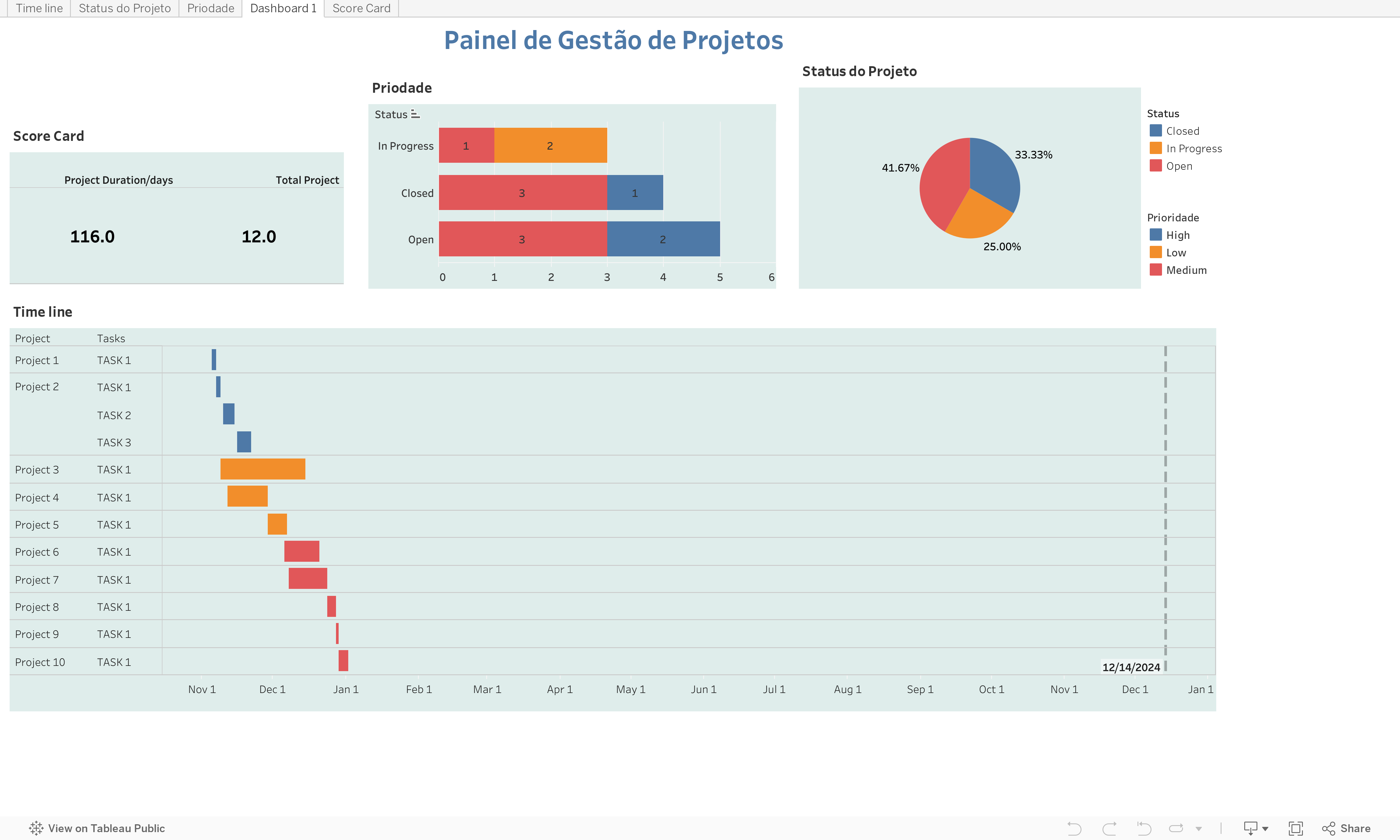This screenshot has width=1400, height=840.
Task: Click Closed row red bar segment labeled 3
Action: (523, 192)
